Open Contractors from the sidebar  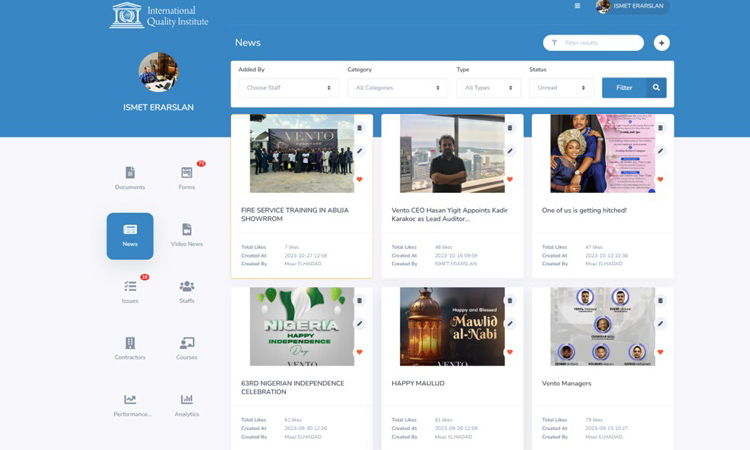130,345
